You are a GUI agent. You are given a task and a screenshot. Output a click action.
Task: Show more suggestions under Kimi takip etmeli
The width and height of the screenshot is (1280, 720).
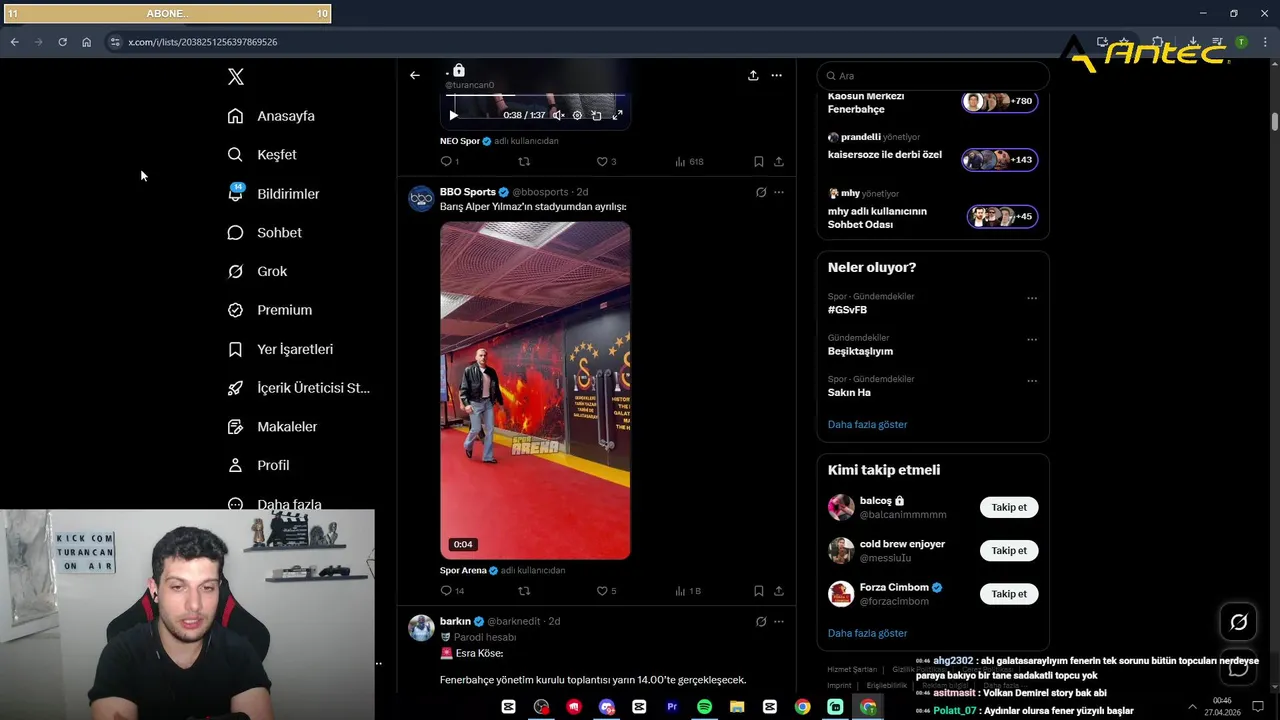(867, 633)
